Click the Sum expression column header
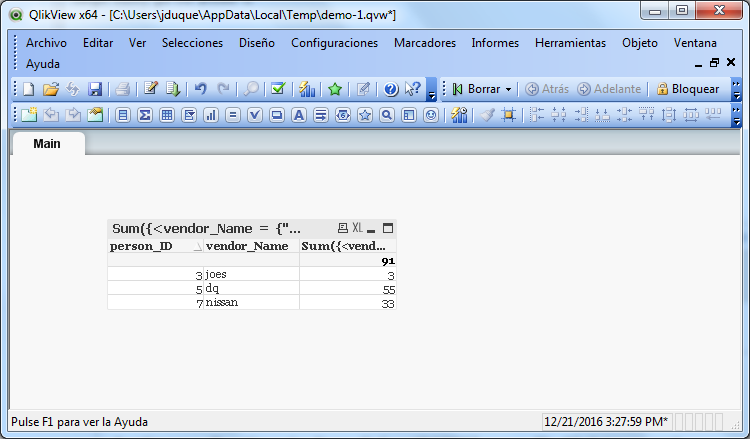 348,246
